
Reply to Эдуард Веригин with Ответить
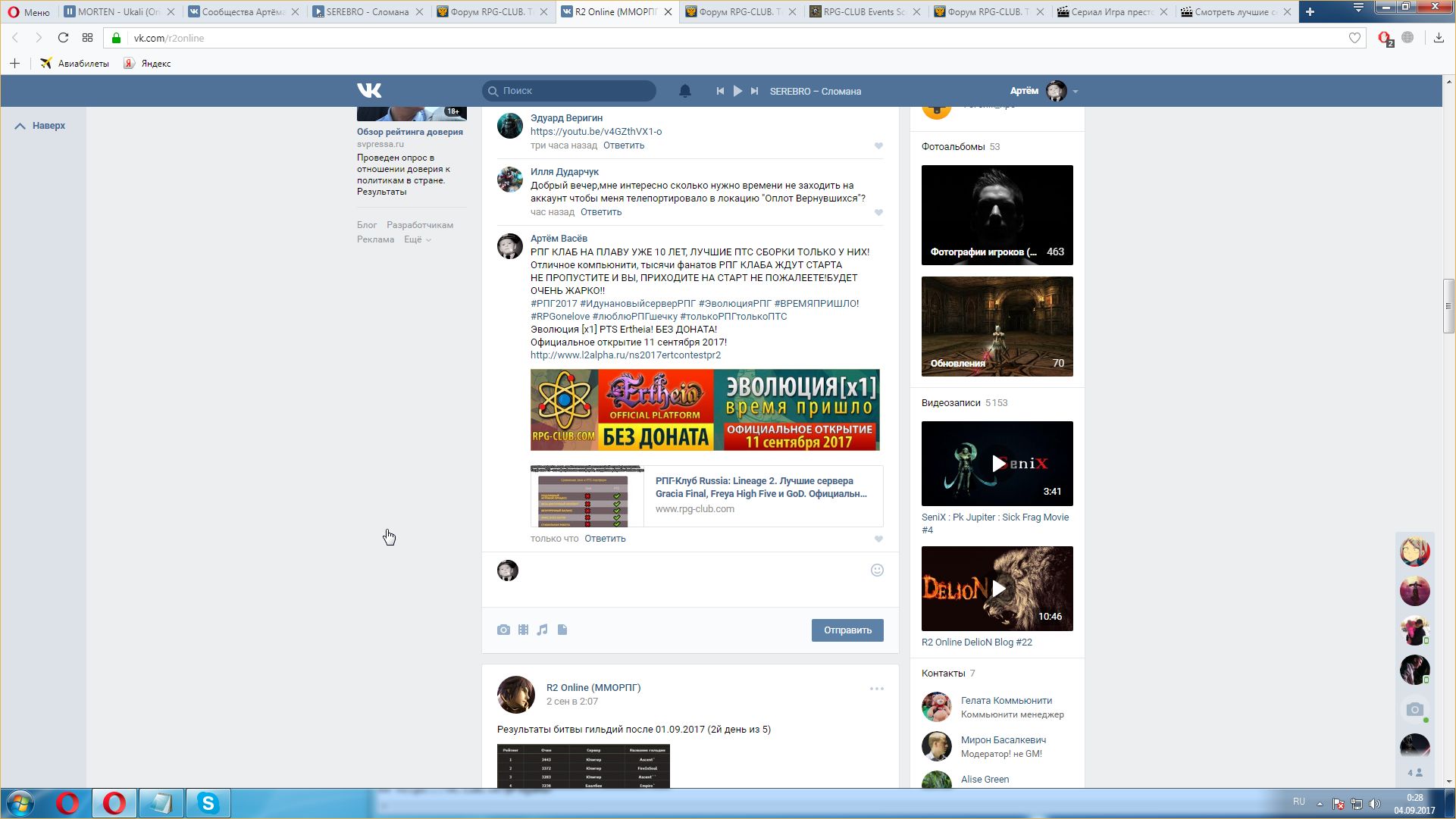coord(624,145)
